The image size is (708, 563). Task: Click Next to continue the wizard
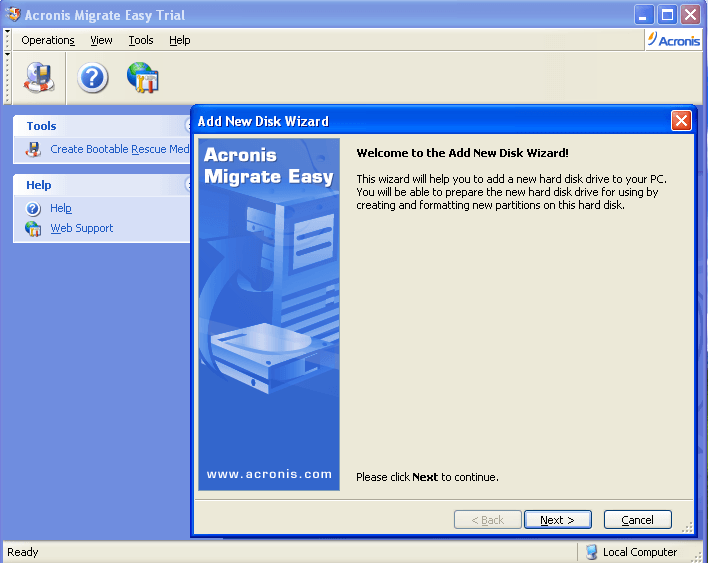(x=558, y=520)
